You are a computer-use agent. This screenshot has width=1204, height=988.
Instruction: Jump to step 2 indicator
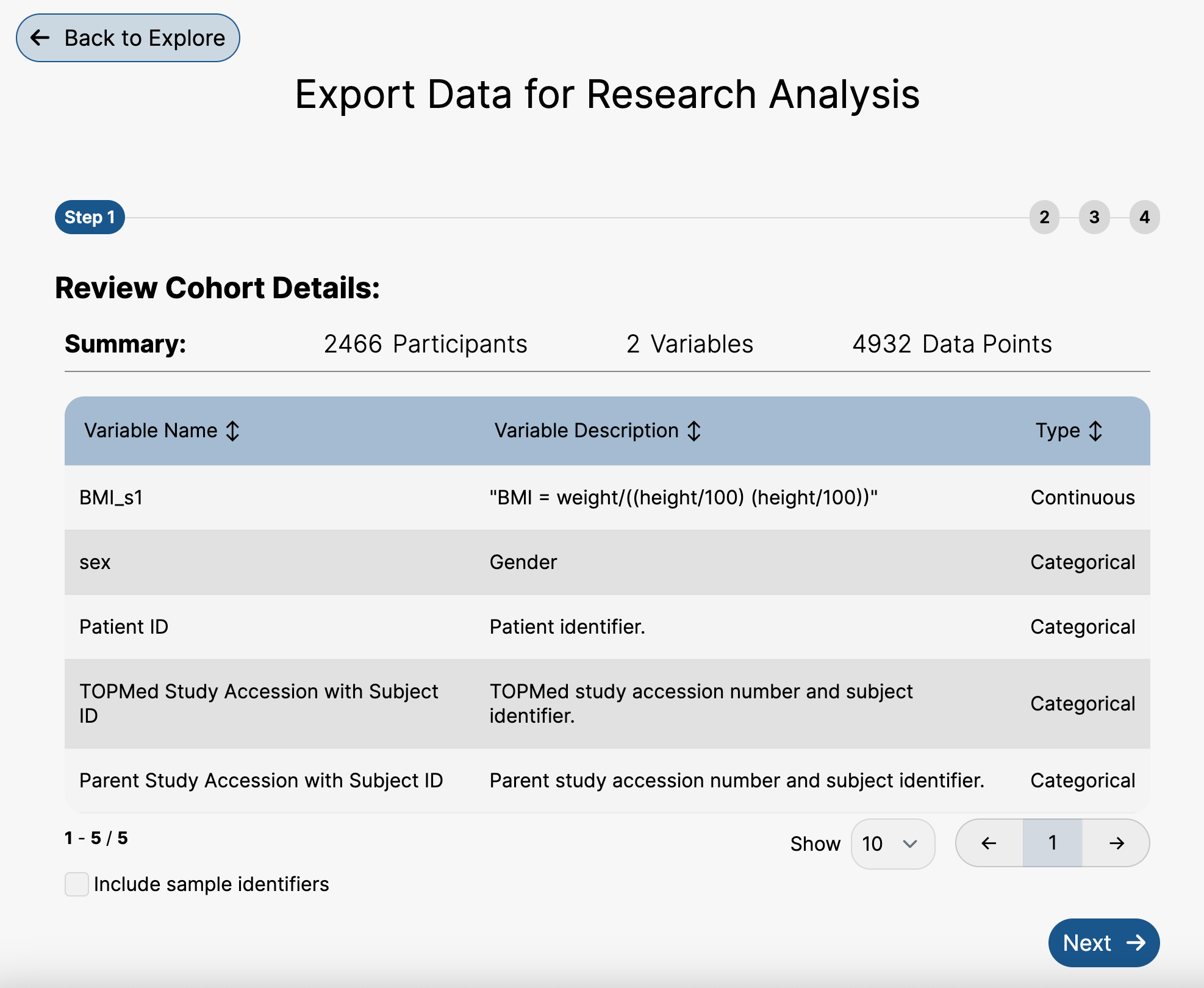[1044, 217]
